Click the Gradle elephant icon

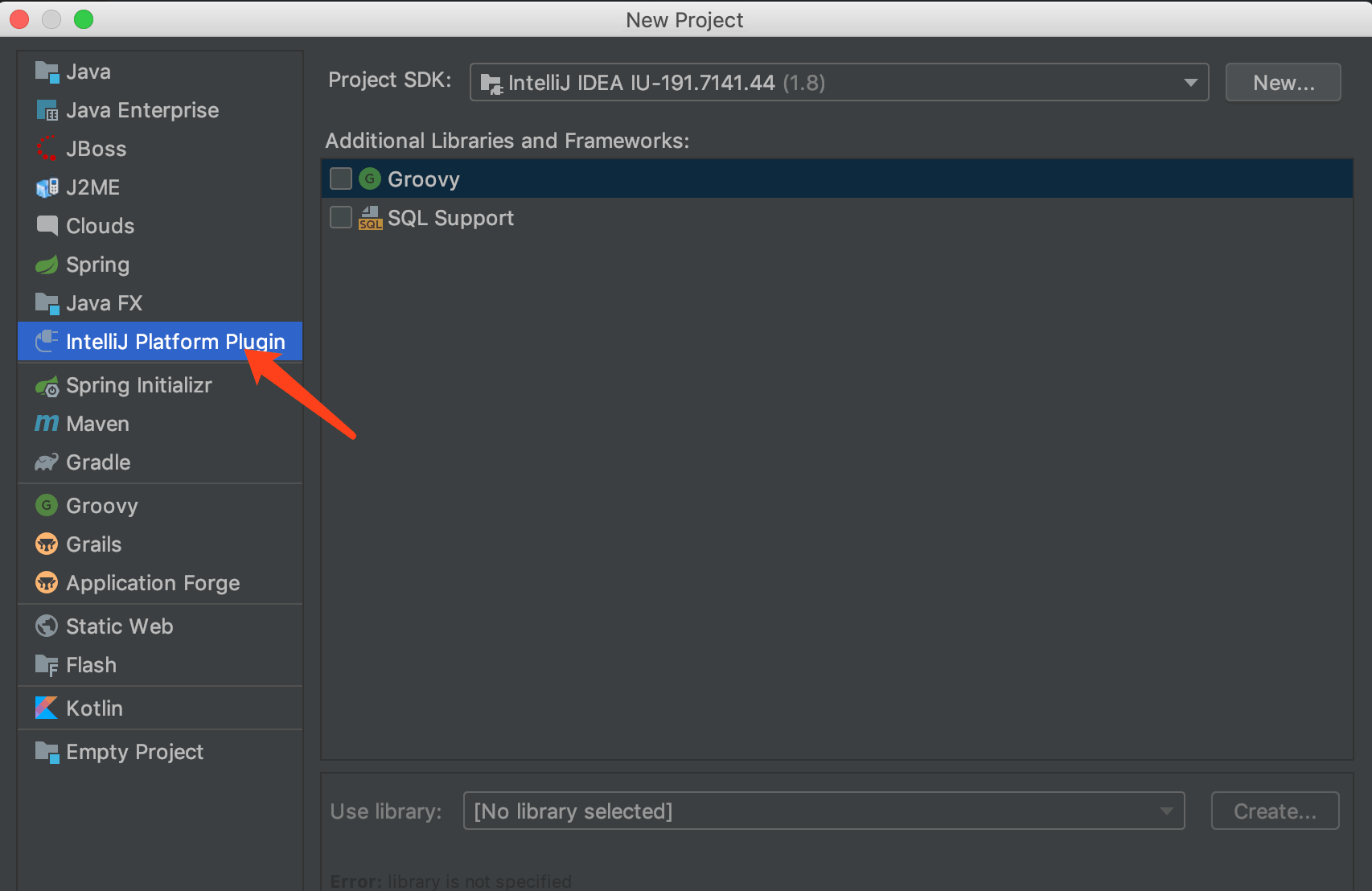coord(47,462)
